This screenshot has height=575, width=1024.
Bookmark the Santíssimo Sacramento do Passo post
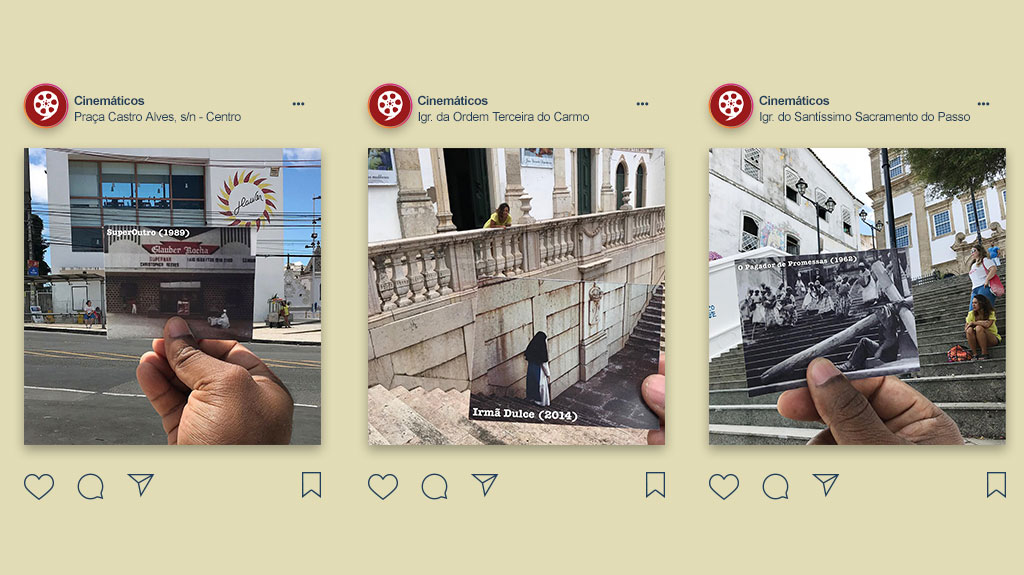click(x=996, y=485)
